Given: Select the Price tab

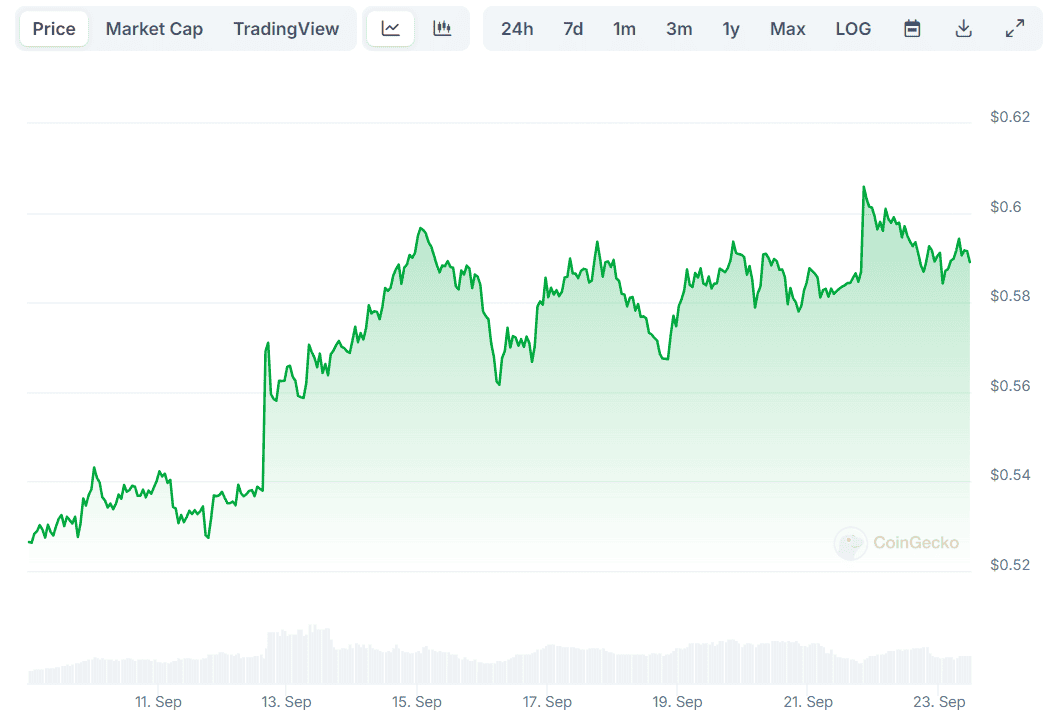Looking at the screenshot, I should [x=54, y=29].
